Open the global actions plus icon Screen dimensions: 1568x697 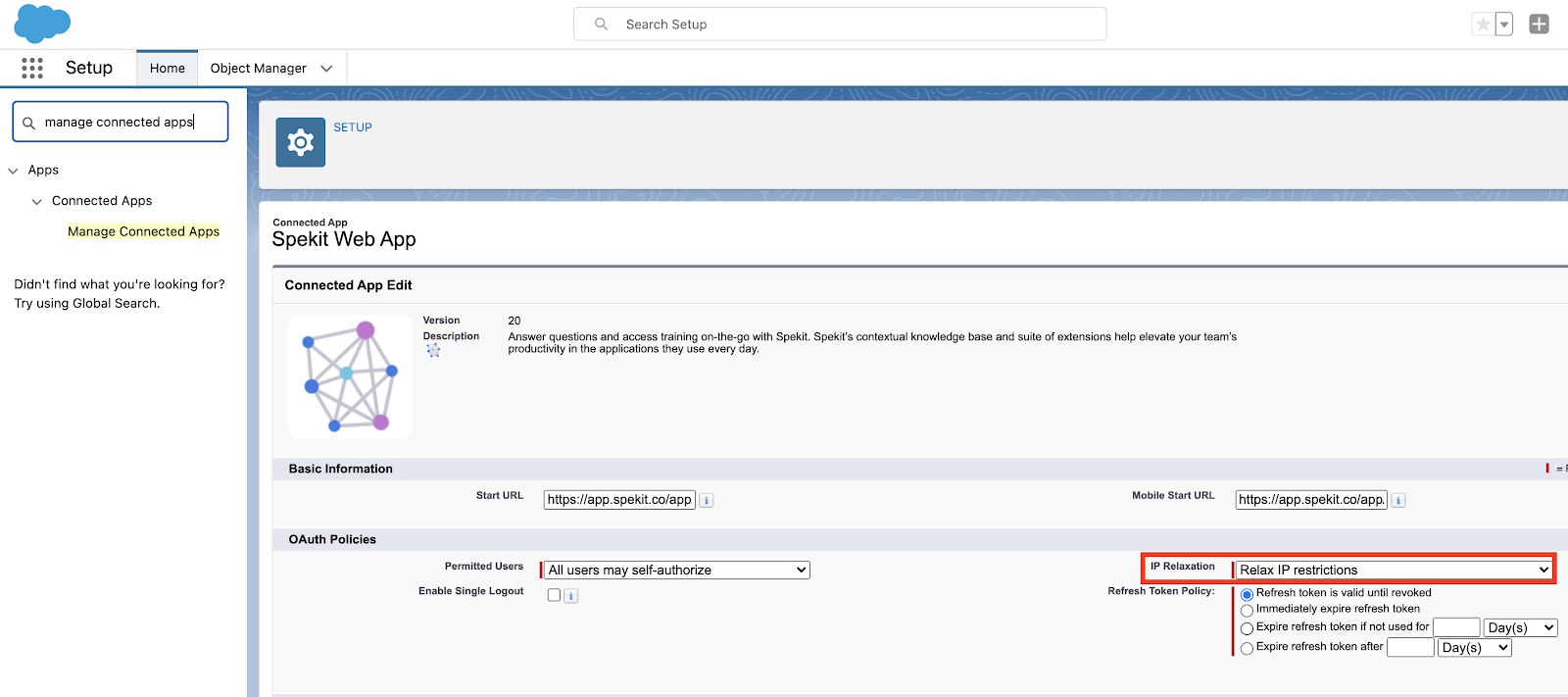click(1540, 25)
